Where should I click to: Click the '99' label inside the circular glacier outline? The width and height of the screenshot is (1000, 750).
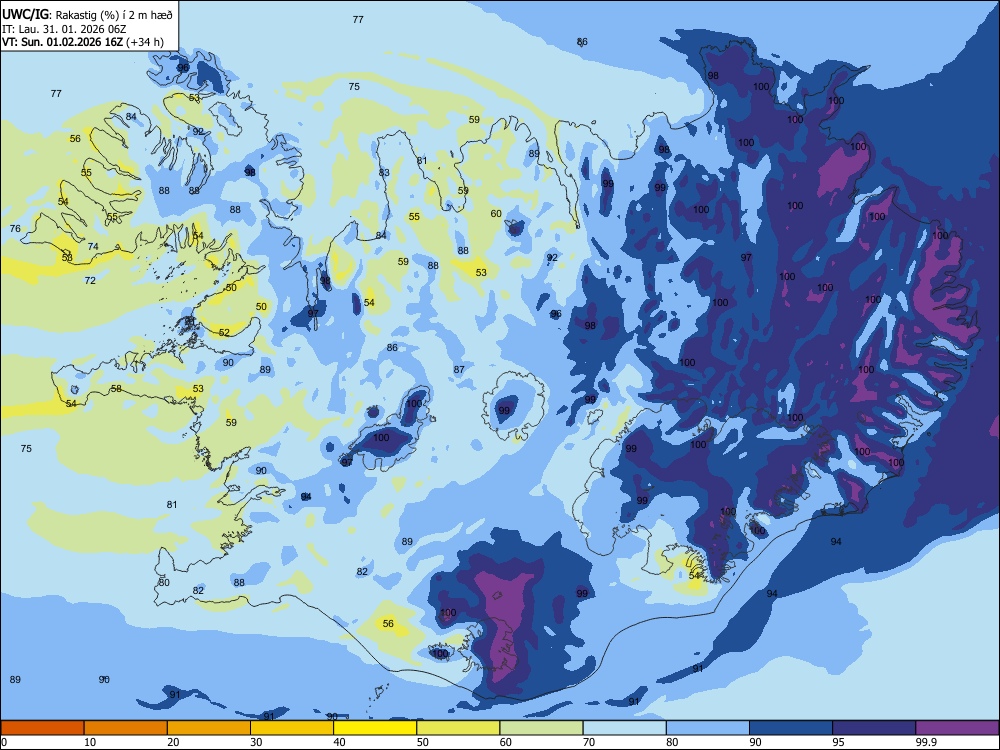click(504, 410)
